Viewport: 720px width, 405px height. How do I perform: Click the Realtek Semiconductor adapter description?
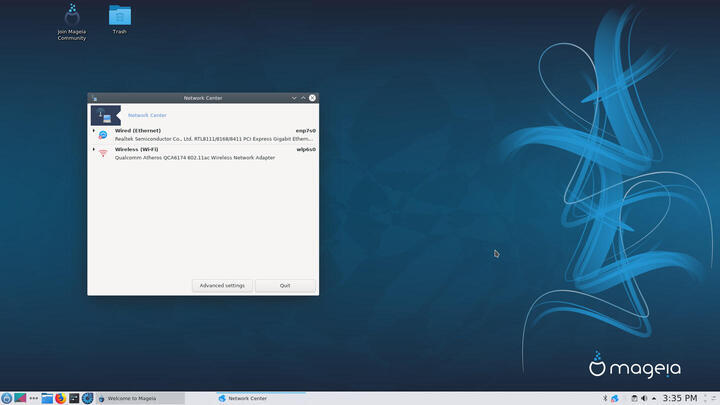click(x=214, y=139)
